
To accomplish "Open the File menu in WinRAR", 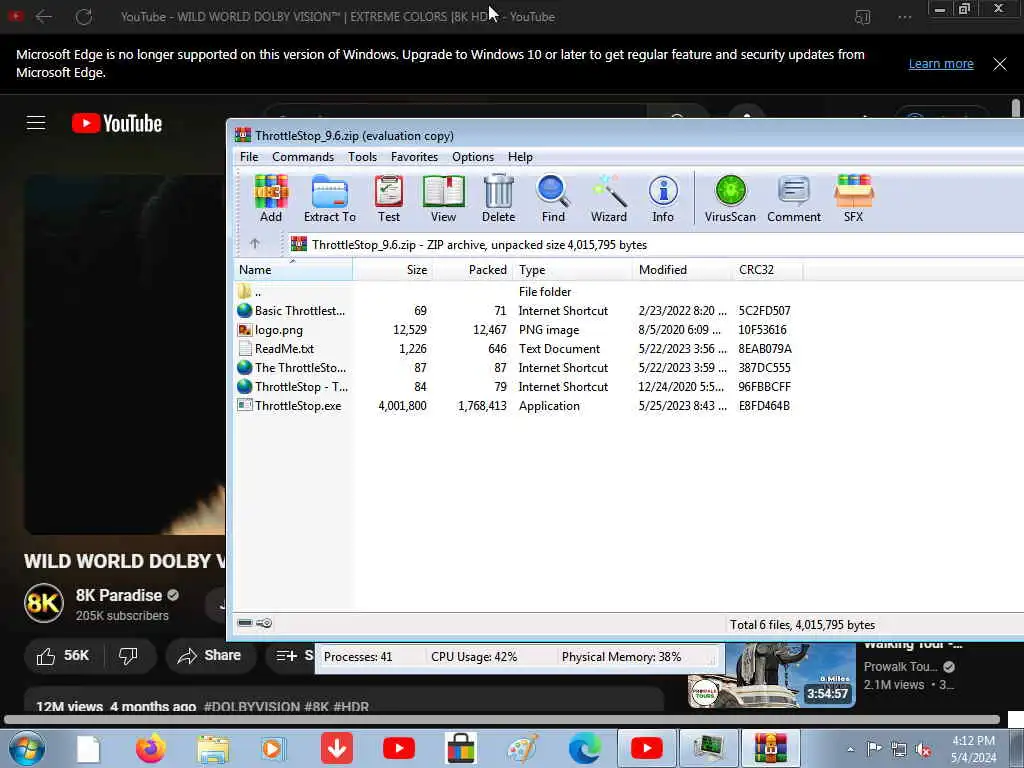I will 249,157.
